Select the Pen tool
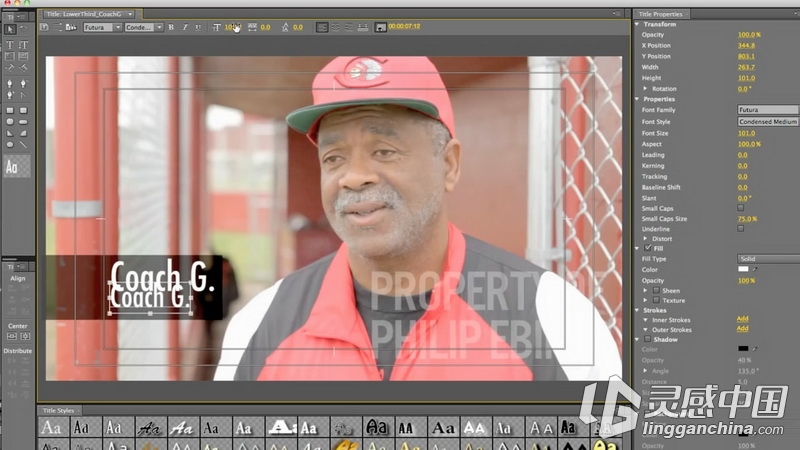800x450 pixels. [10, 83]
